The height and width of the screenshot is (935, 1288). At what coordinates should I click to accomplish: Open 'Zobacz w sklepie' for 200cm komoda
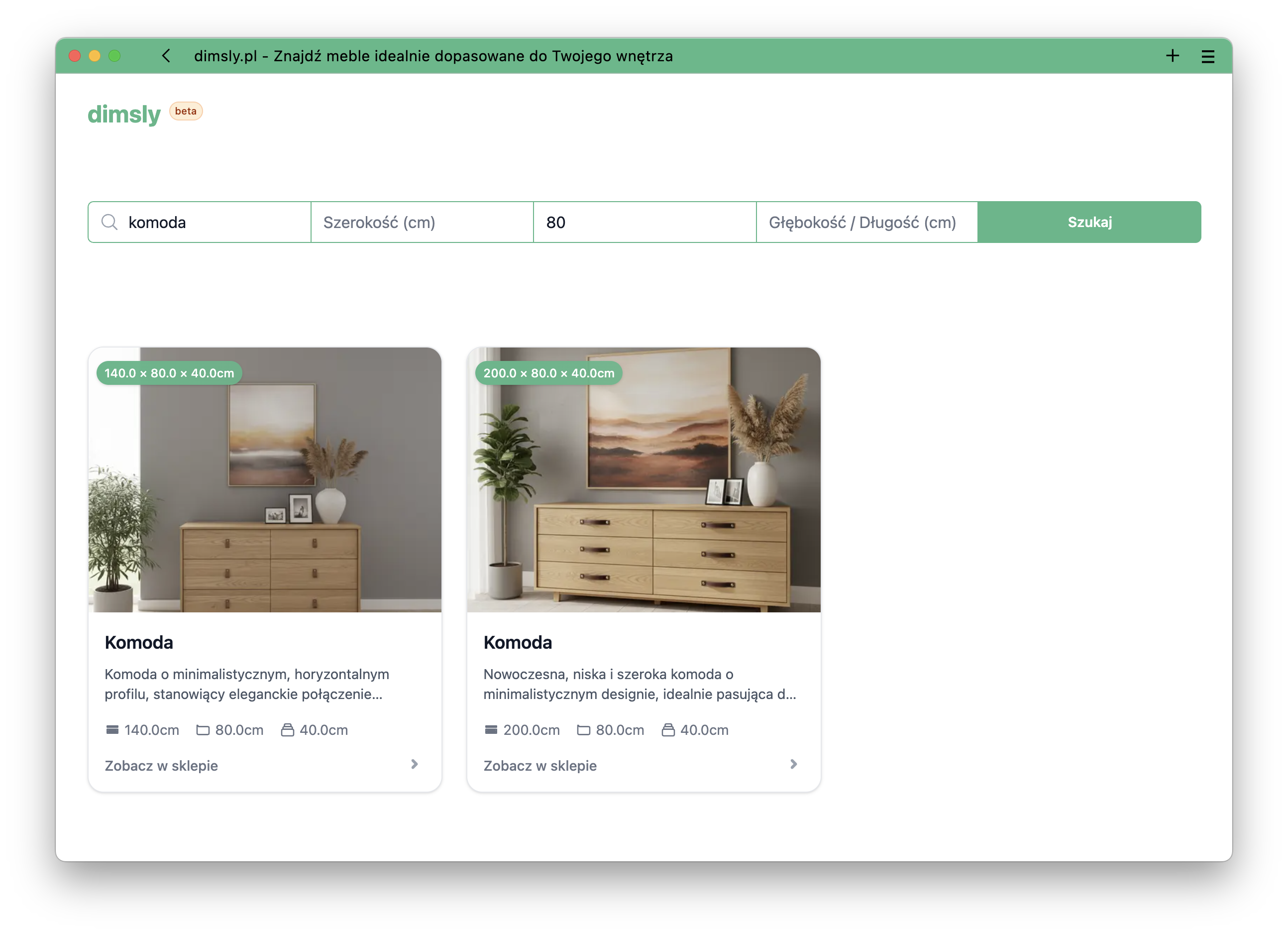539,766
